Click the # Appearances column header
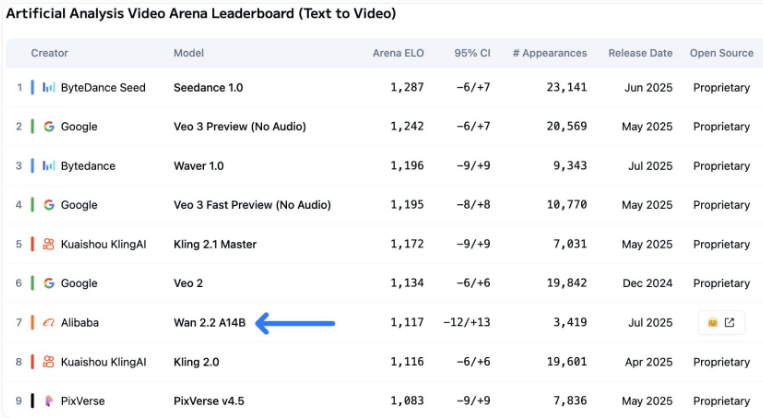763x418 pixels. pyautogui.click(x=549, y=53)
